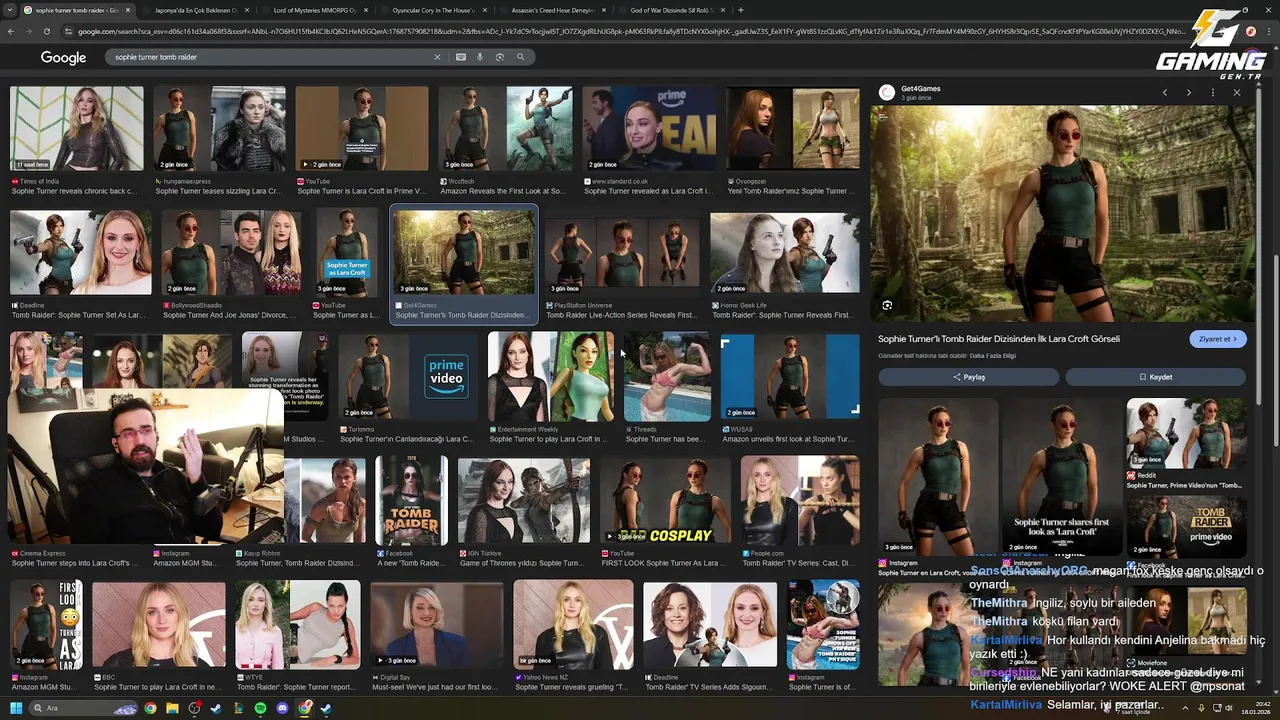
Task: Clear the Google search box text
Action: [436, 57]
